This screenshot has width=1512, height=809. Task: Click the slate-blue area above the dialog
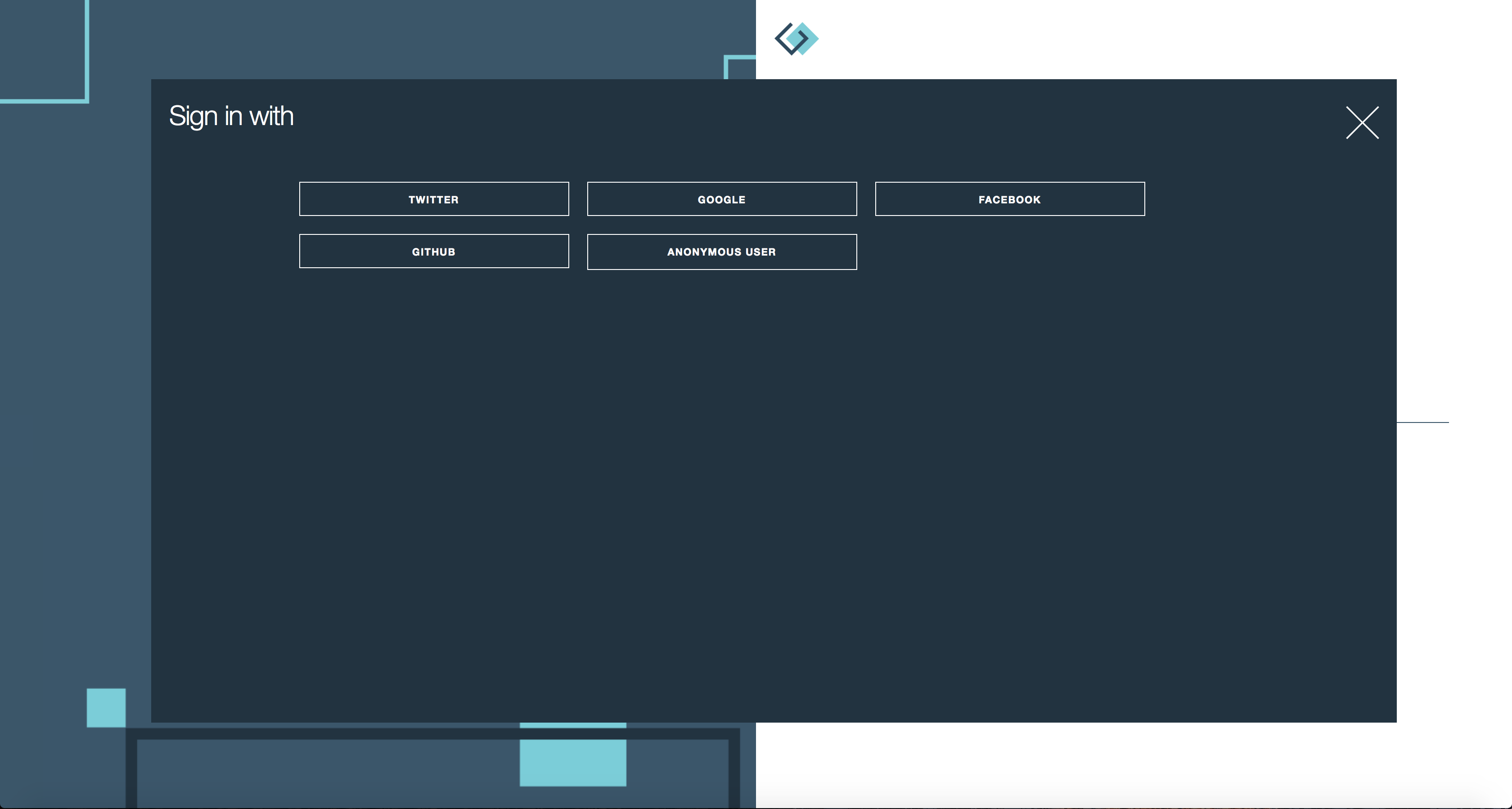coord(411,39)
